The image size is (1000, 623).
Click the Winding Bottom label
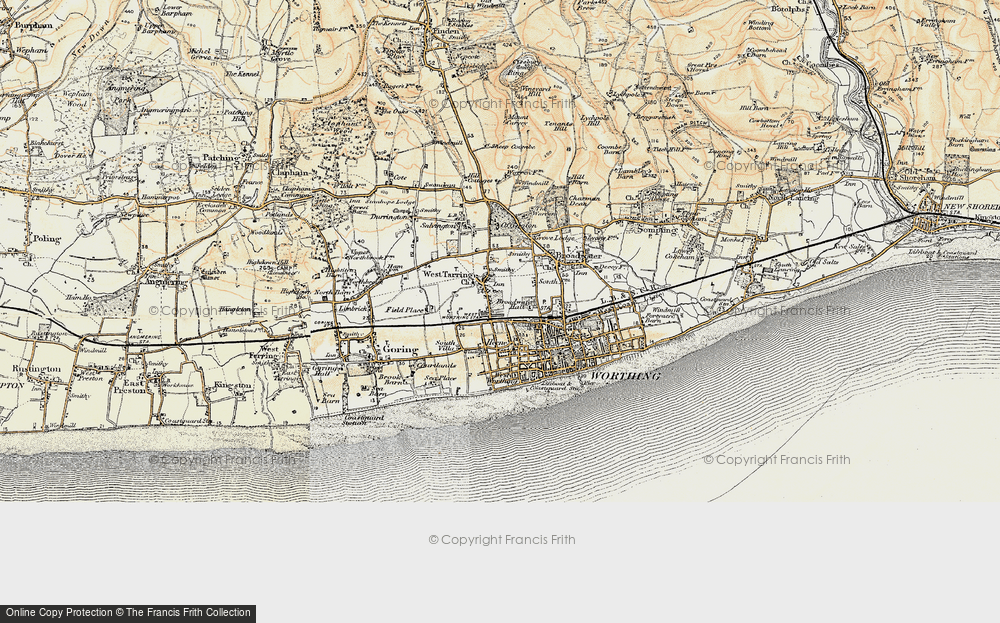pos(760,26)
